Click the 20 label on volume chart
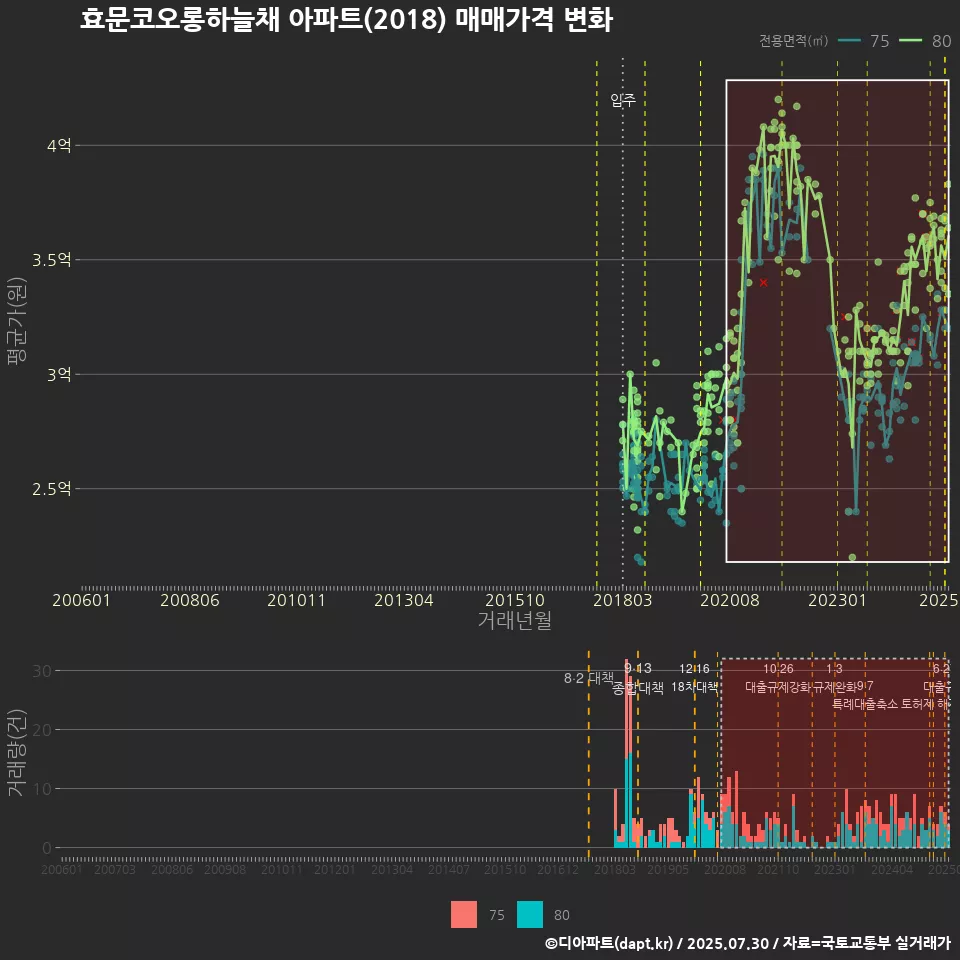The width and height of the screenshot is (960, 960). 42,730
